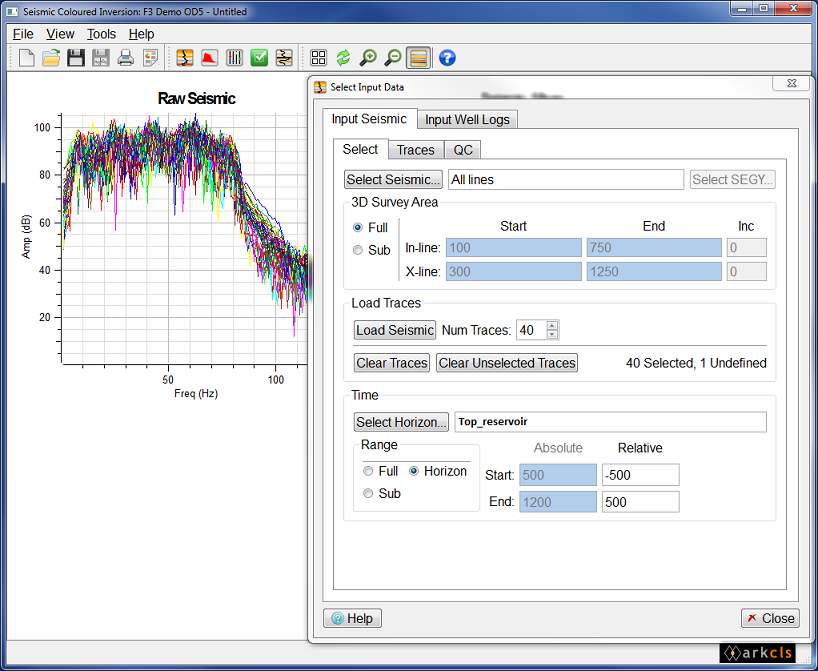Viewport: 818px width, 671px height.
Task: Click the X-line Inc field
Action: click(x=747, y=272)
